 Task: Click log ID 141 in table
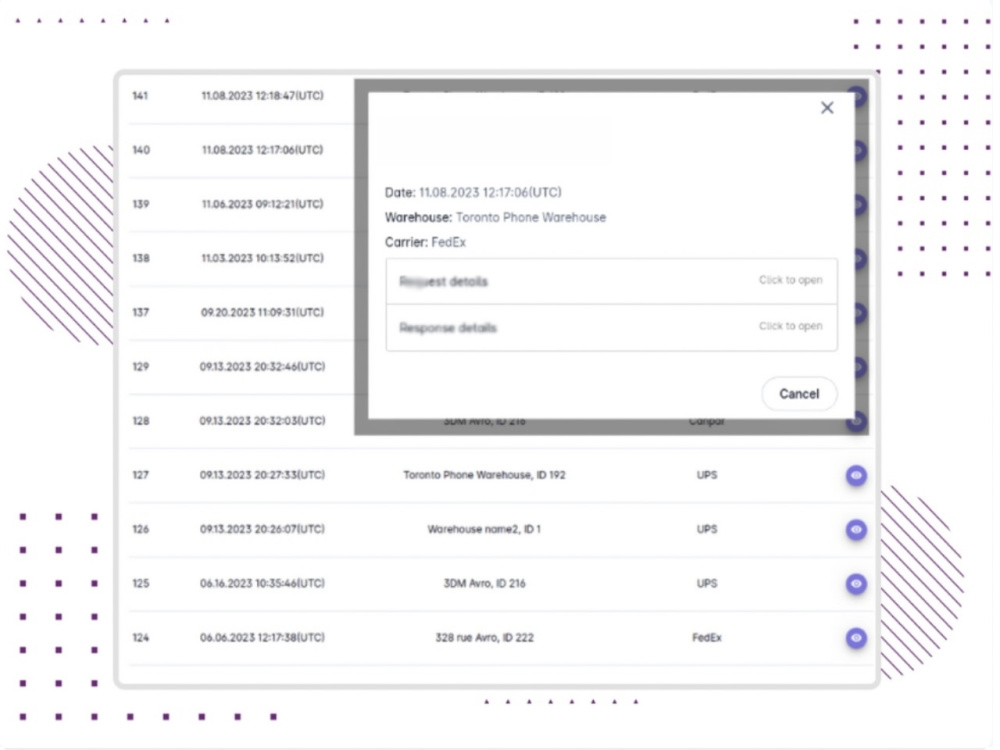140,96
